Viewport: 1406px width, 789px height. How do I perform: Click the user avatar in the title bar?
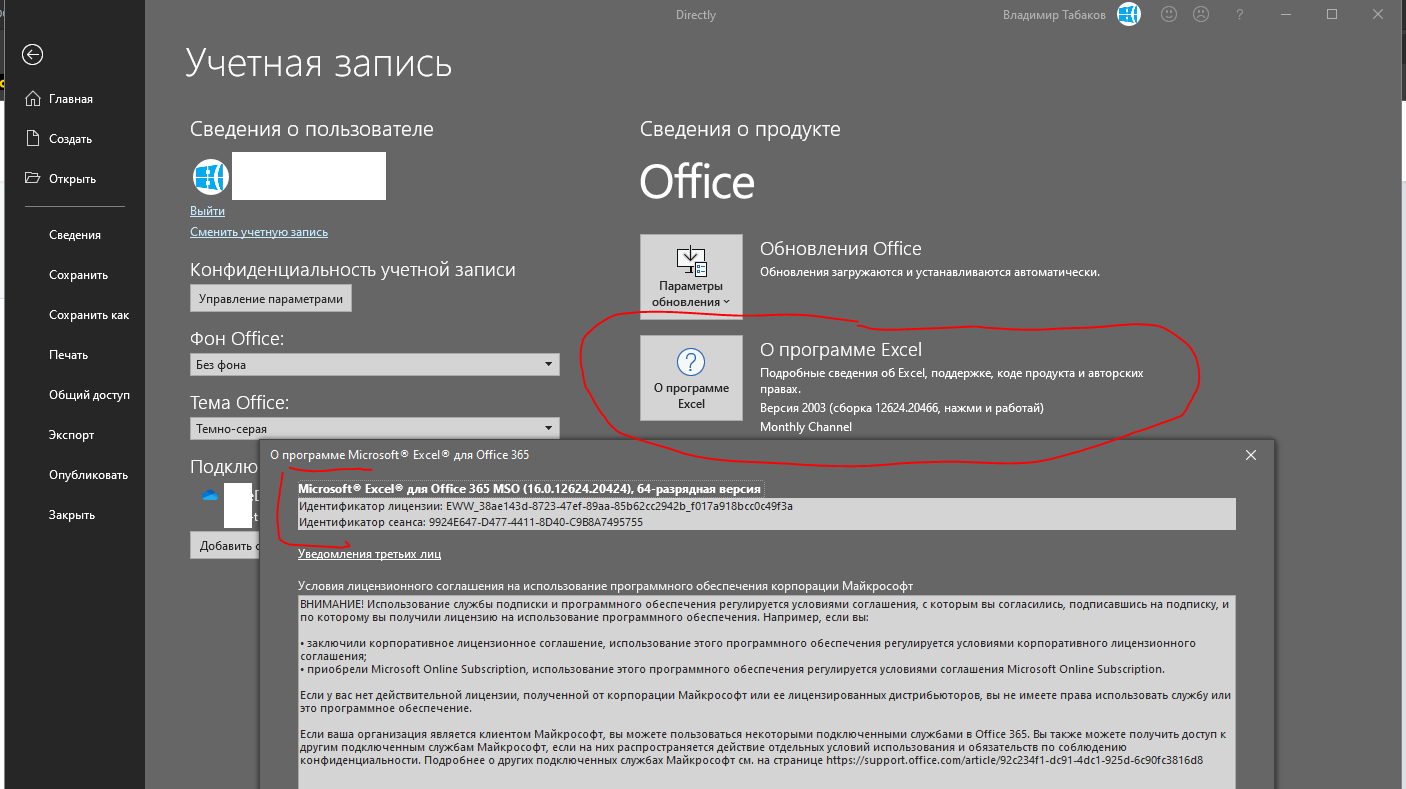tap(1129, 14)
